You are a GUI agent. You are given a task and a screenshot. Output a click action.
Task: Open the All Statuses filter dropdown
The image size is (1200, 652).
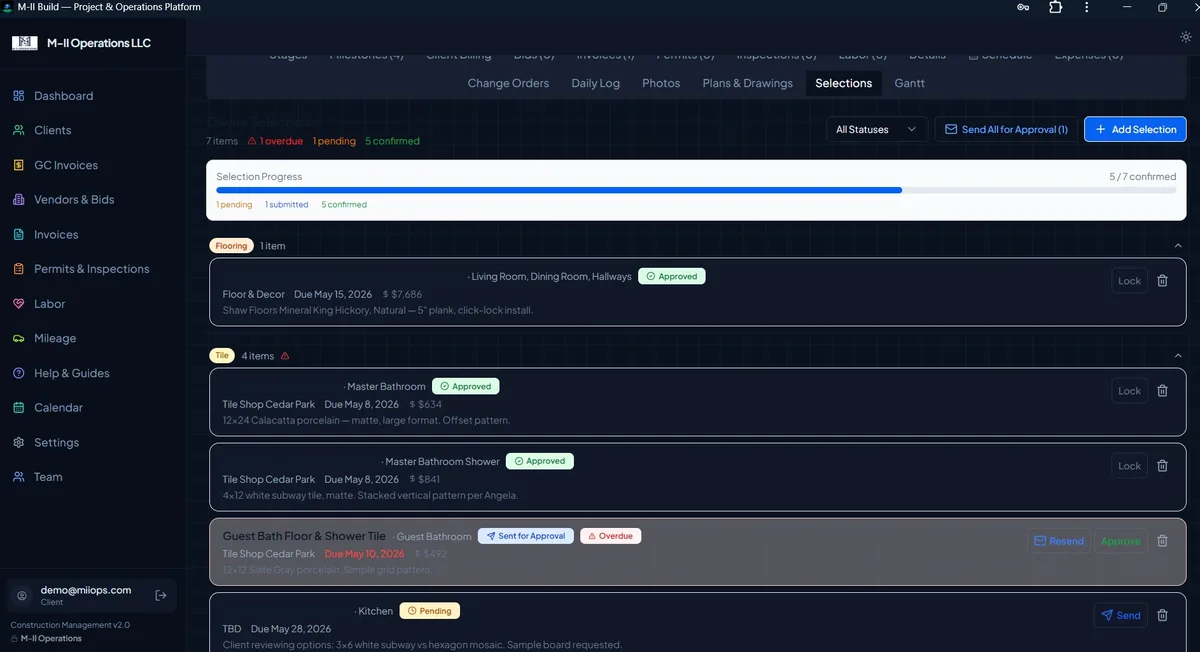point(877,129)
